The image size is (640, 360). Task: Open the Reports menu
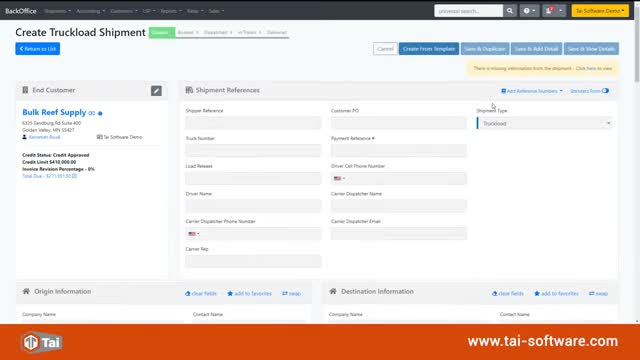pyautogui.click(x=171, y=11)
